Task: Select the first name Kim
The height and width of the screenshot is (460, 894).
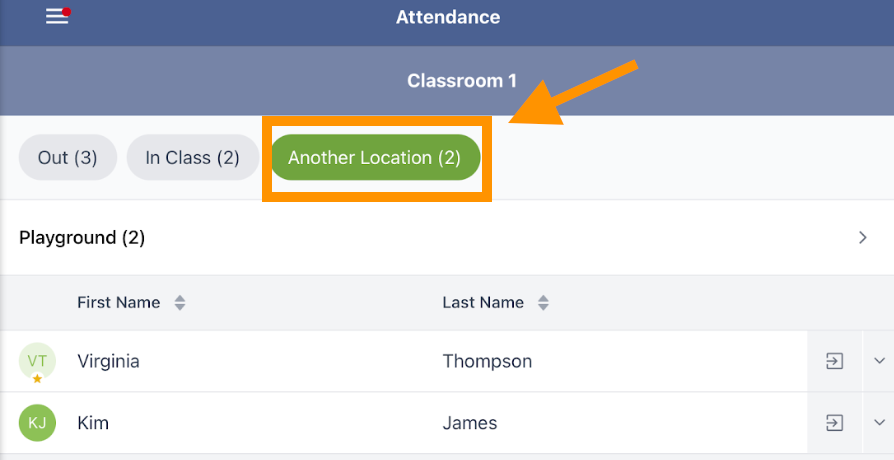Action: tap(93, 424)
